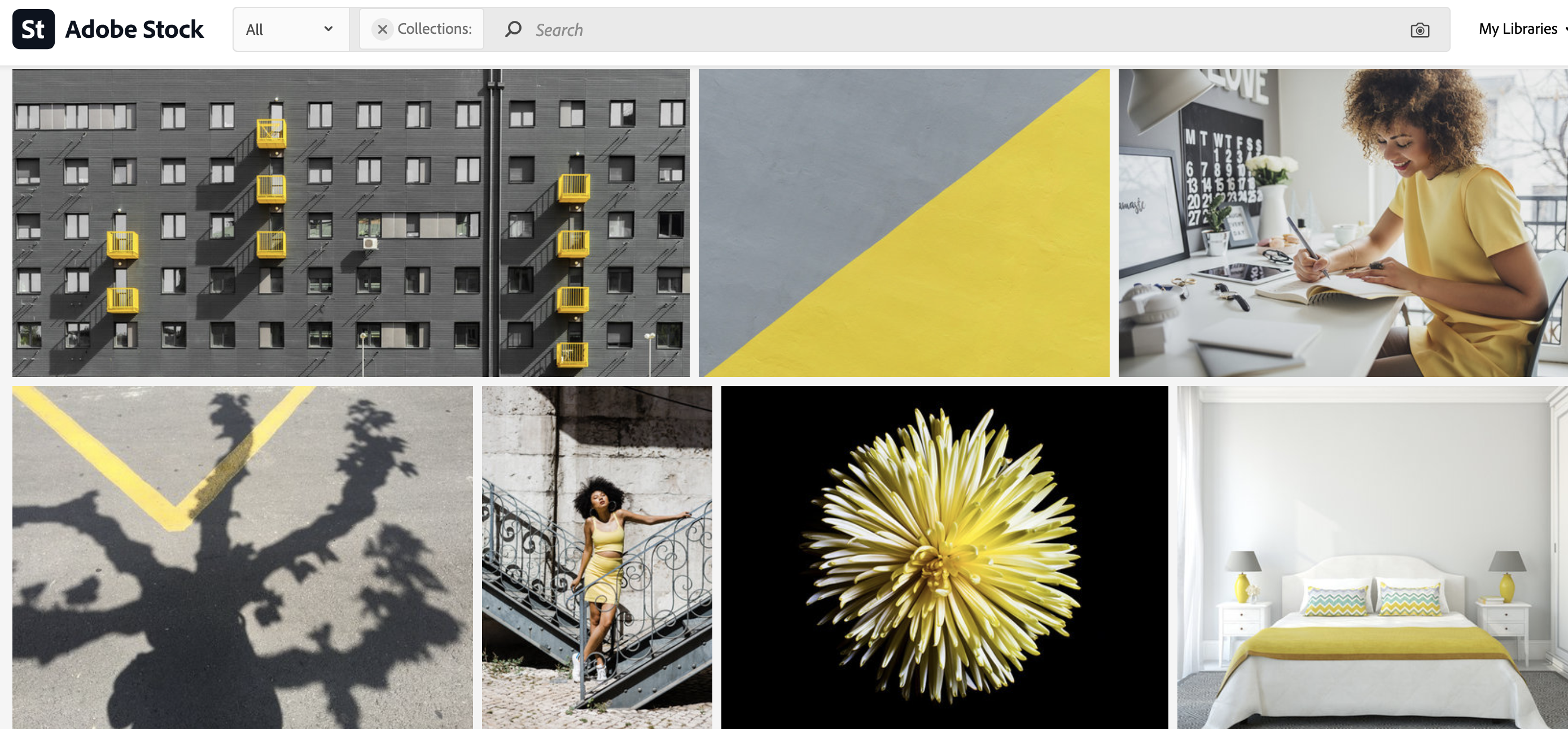This screenshot has width=1568, height=729.
Task: Click the Adobe Stock "St" logo icon
Action: (x=33, y=28)
